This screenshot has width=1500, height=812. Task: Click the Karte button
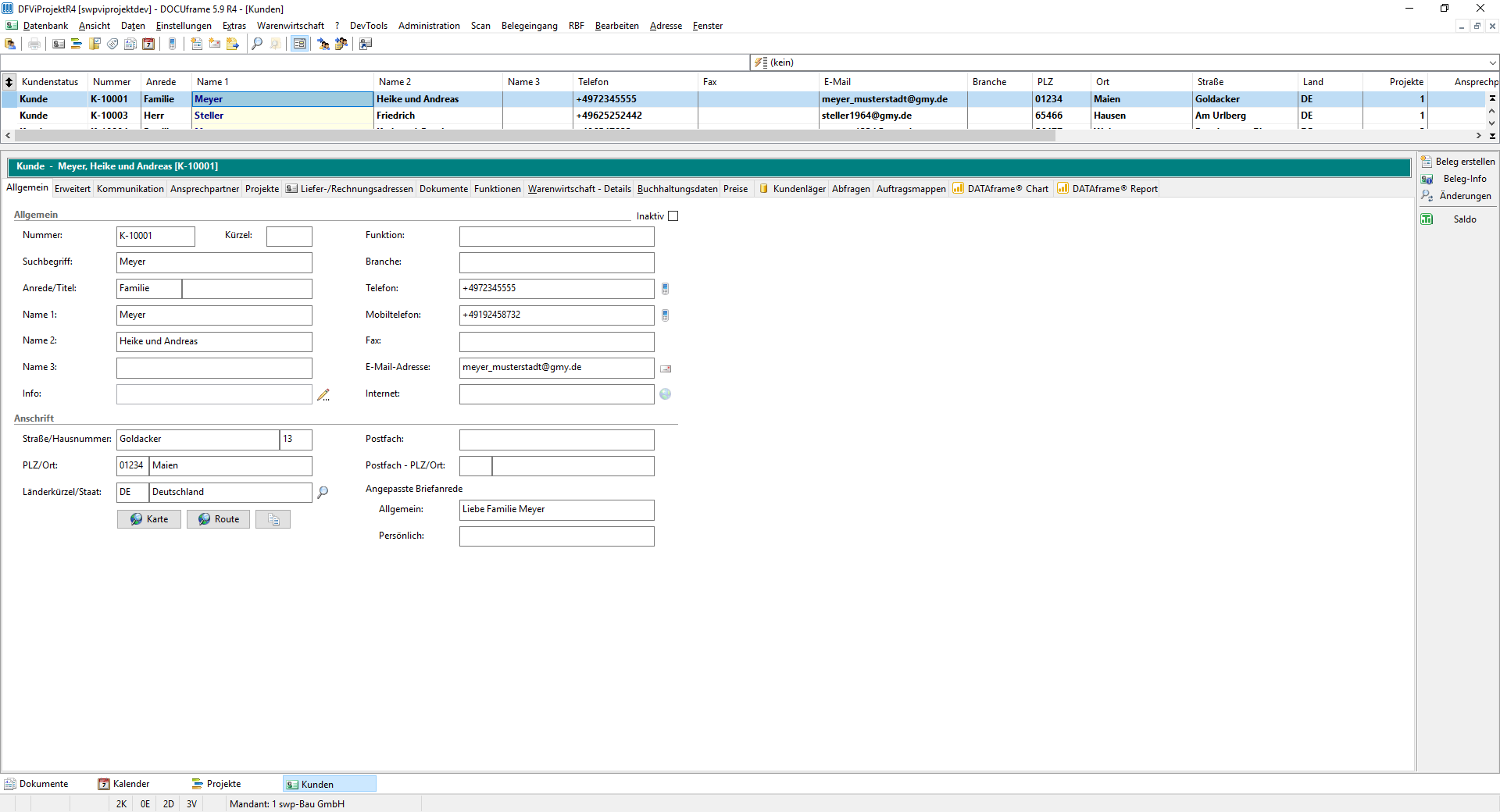[x=149, y=519]
